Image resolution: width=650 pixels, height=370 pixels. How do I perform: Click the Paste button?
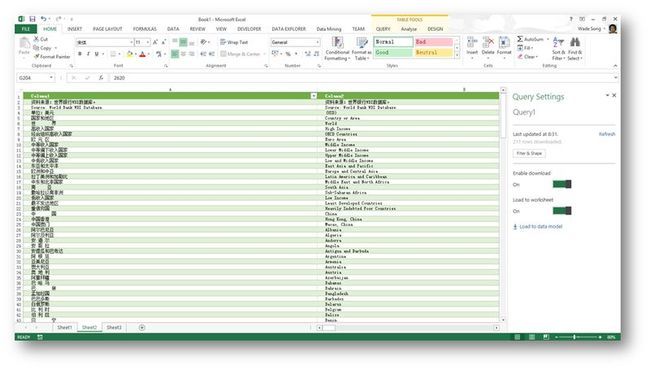click(24, 46)
